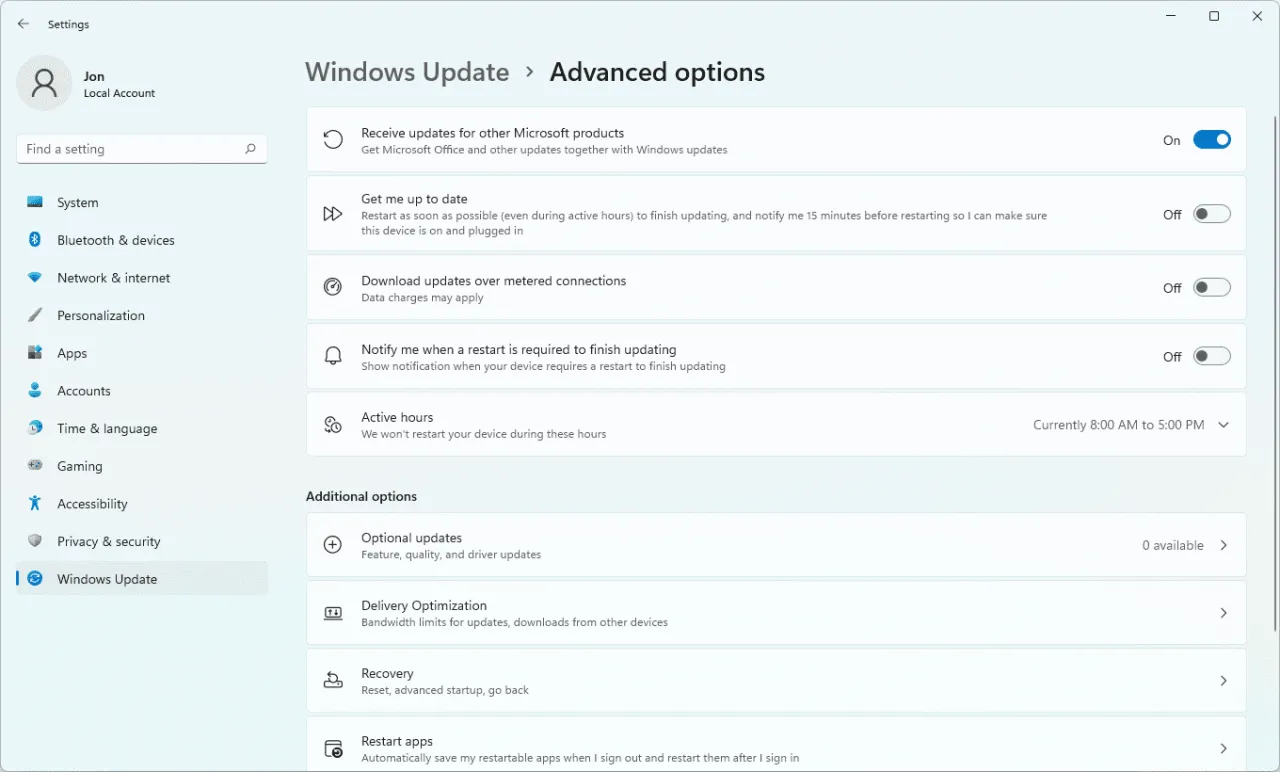Click the Find a setting search box
This screenshot has height=772, width=1280.
click(x=141, y=148)
